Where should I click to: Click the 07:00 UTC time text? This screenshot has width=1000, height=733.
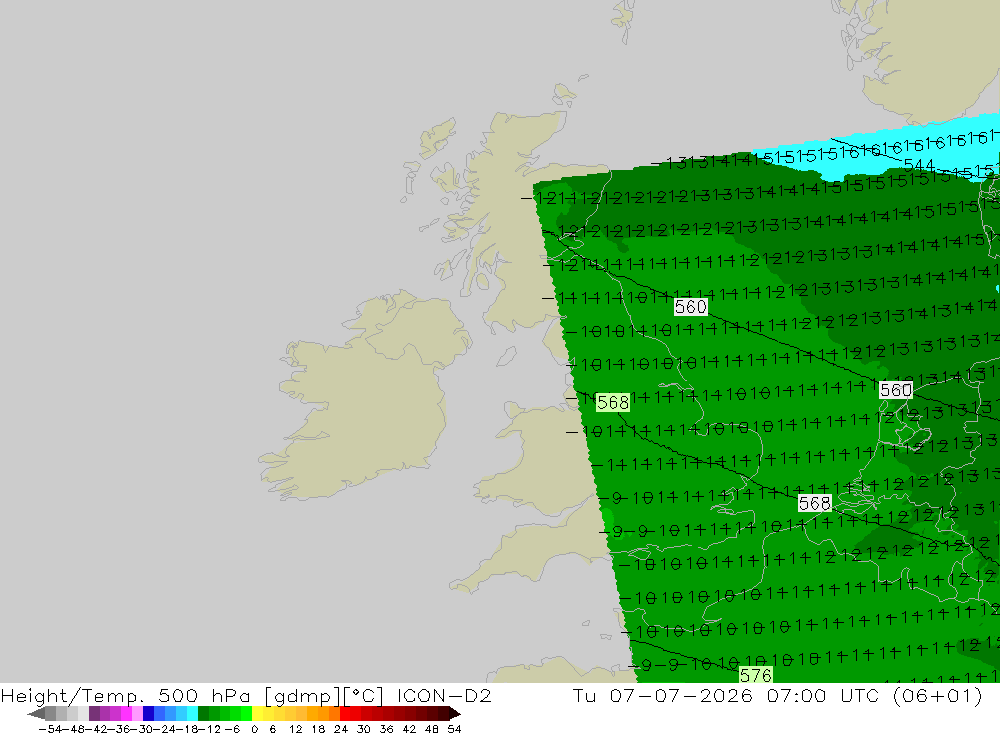tap(824, 695)
